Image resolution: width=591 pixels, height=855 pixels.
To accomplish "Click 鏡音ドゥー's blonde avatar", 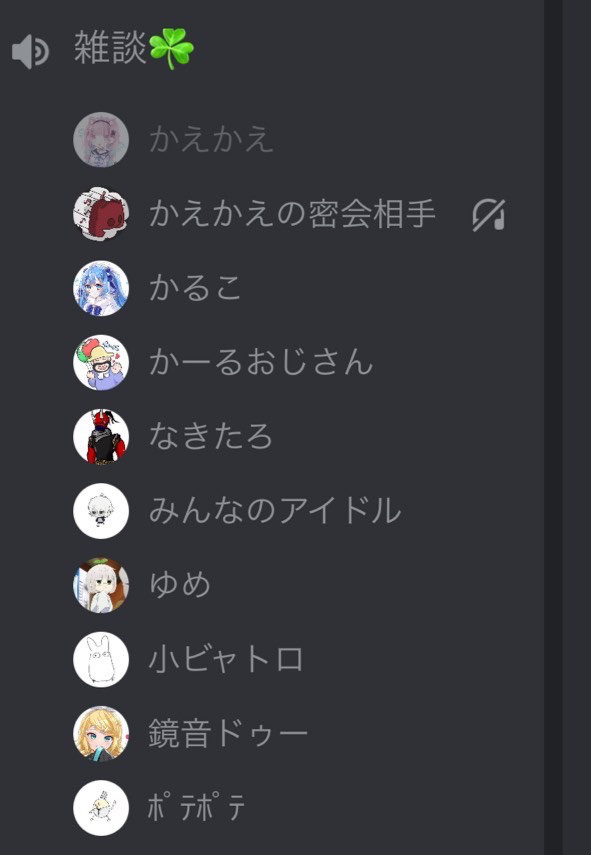I will point(101,733).
